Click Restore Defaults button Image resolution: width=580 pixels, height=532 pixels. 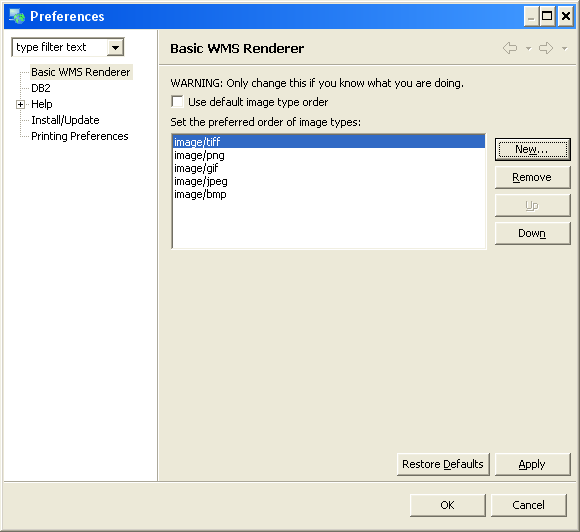point(443,464)
